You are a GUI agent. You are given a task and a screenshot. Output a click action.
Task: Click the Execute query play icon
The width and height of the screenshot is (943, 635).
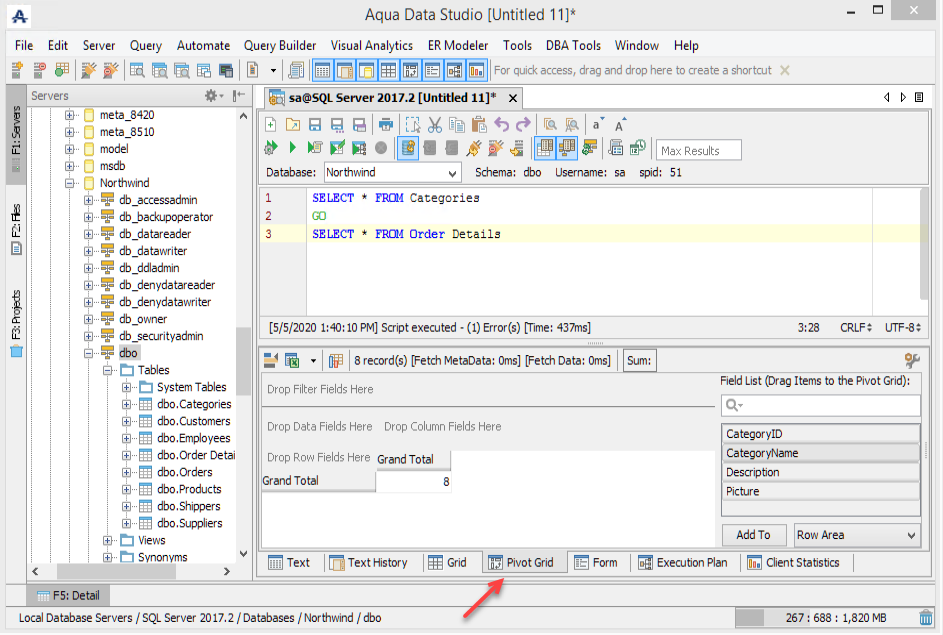(x=292, y=148)
